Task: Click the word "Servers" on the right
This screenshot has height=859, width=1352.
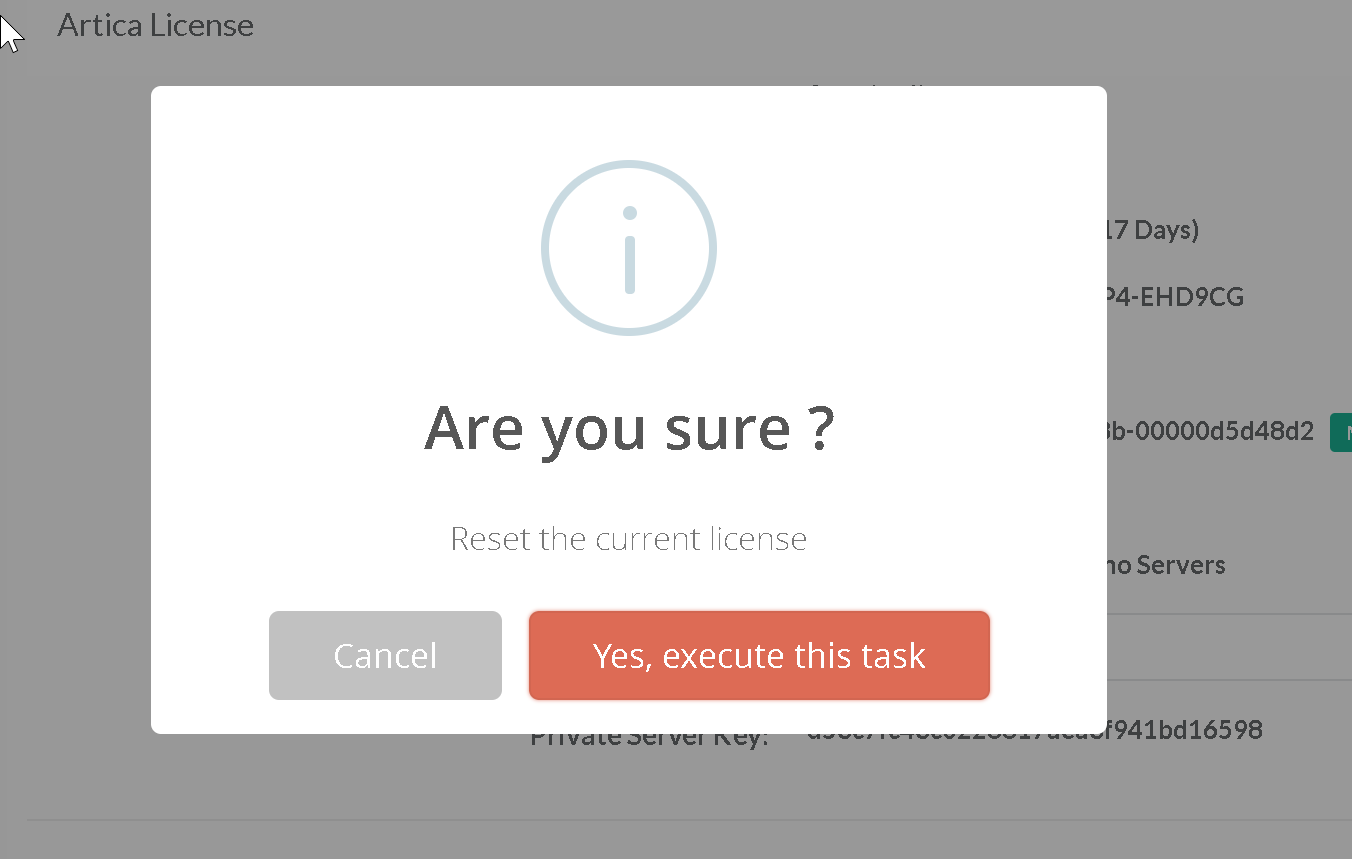Action: point(1182,566)
